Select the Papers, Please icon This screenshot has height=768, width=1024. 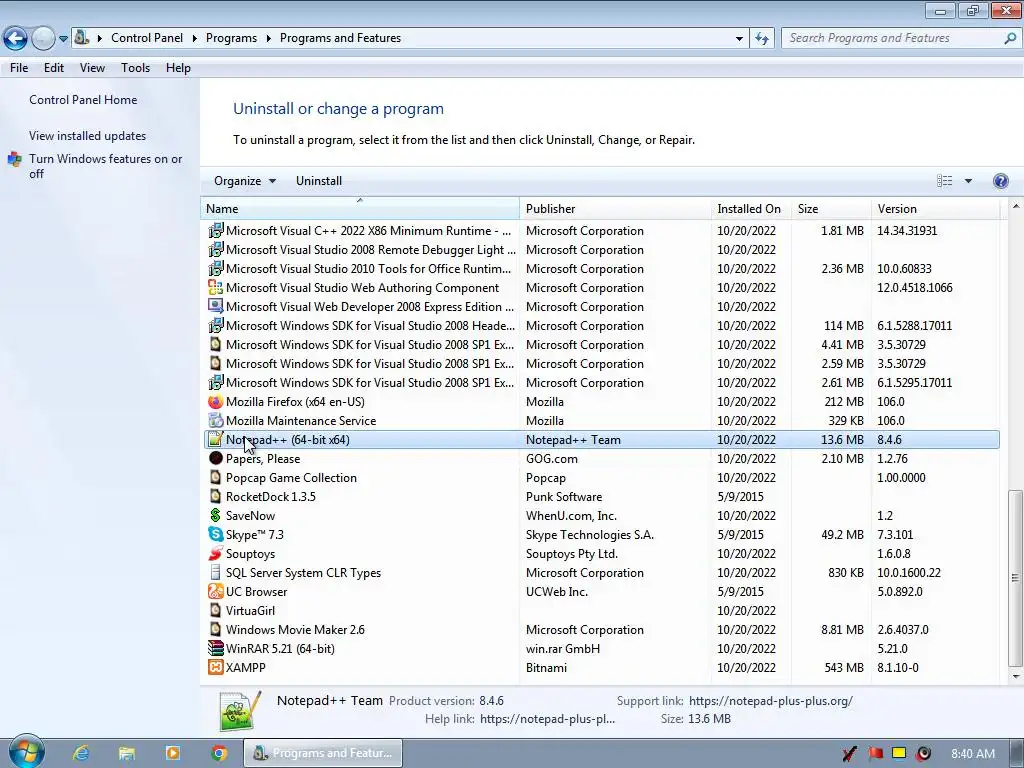[215, 458]
